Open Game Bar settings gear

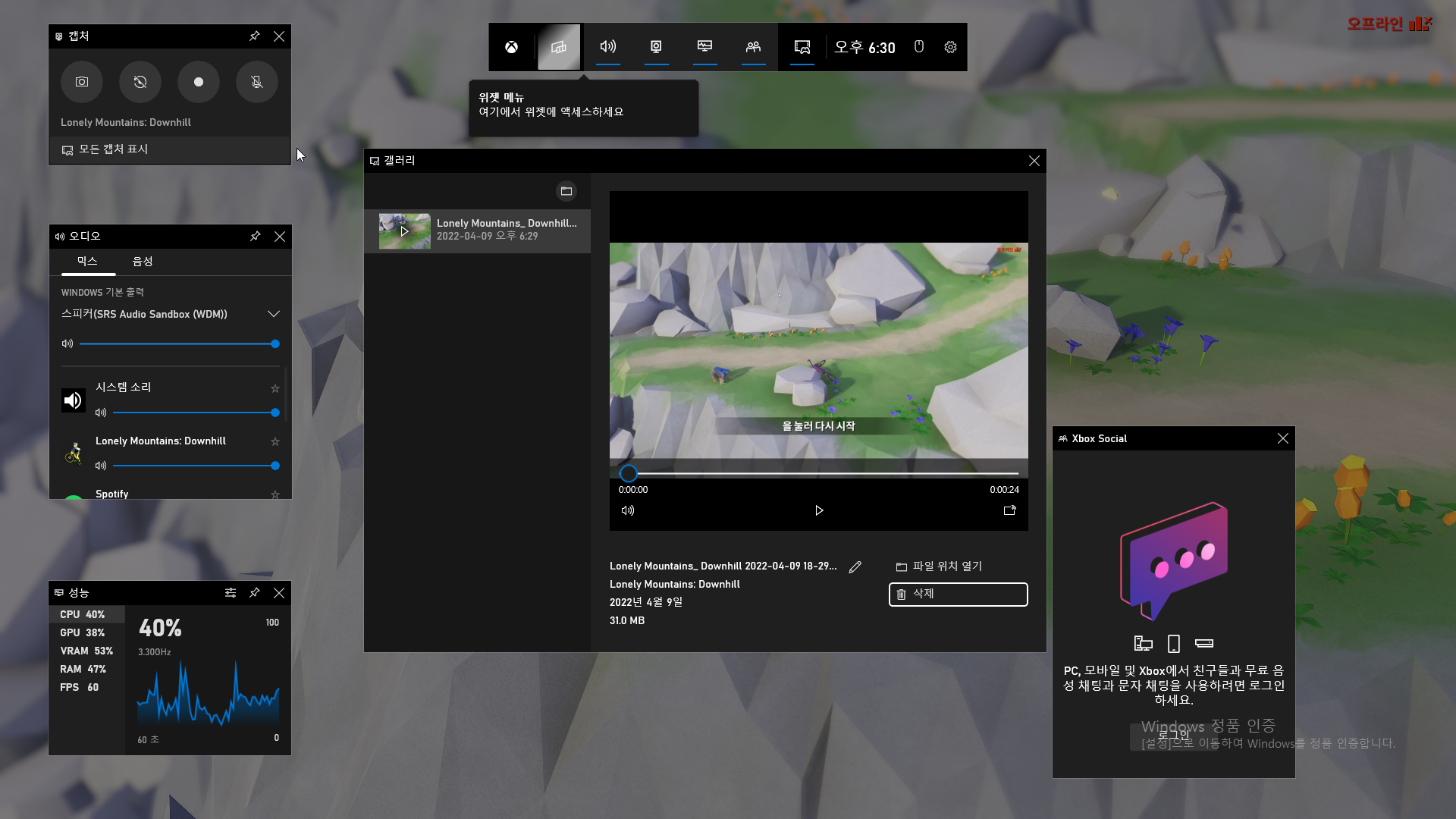tap(950, 47)
